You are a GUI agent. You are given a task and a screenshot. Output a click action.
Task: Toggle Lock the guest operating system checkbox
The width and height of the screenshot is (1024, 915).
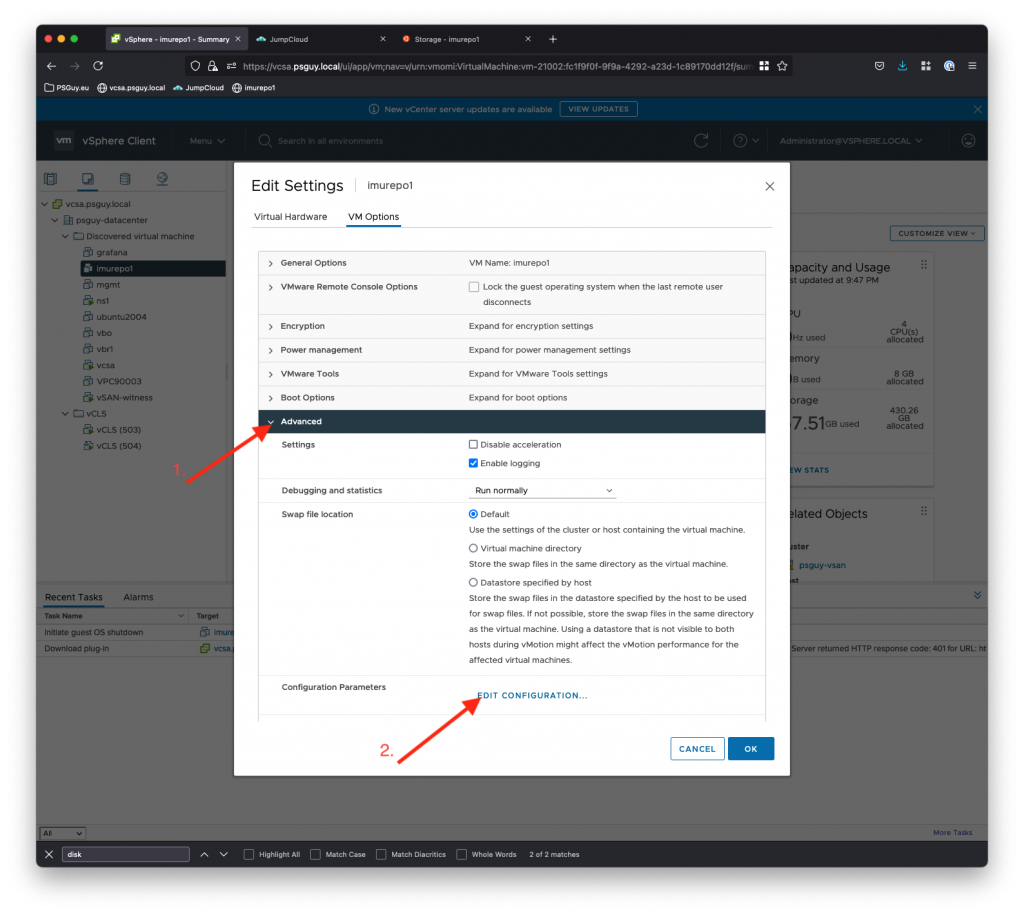coord(473,287)
